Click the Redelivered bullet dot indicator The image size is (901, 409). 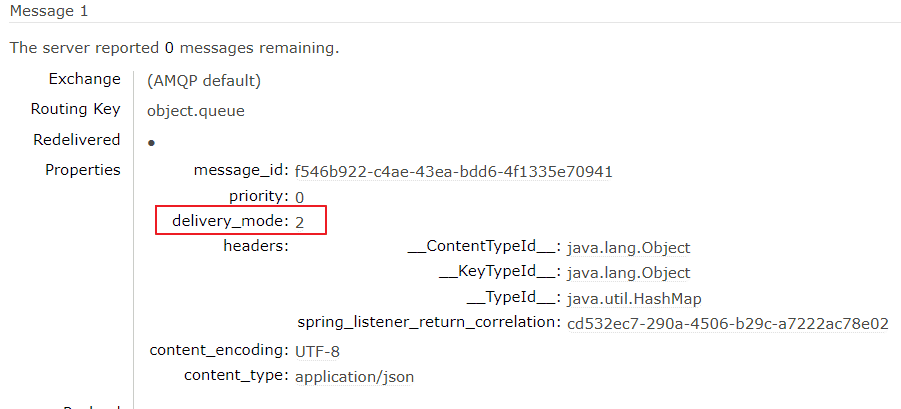click(x=151, y=143)
